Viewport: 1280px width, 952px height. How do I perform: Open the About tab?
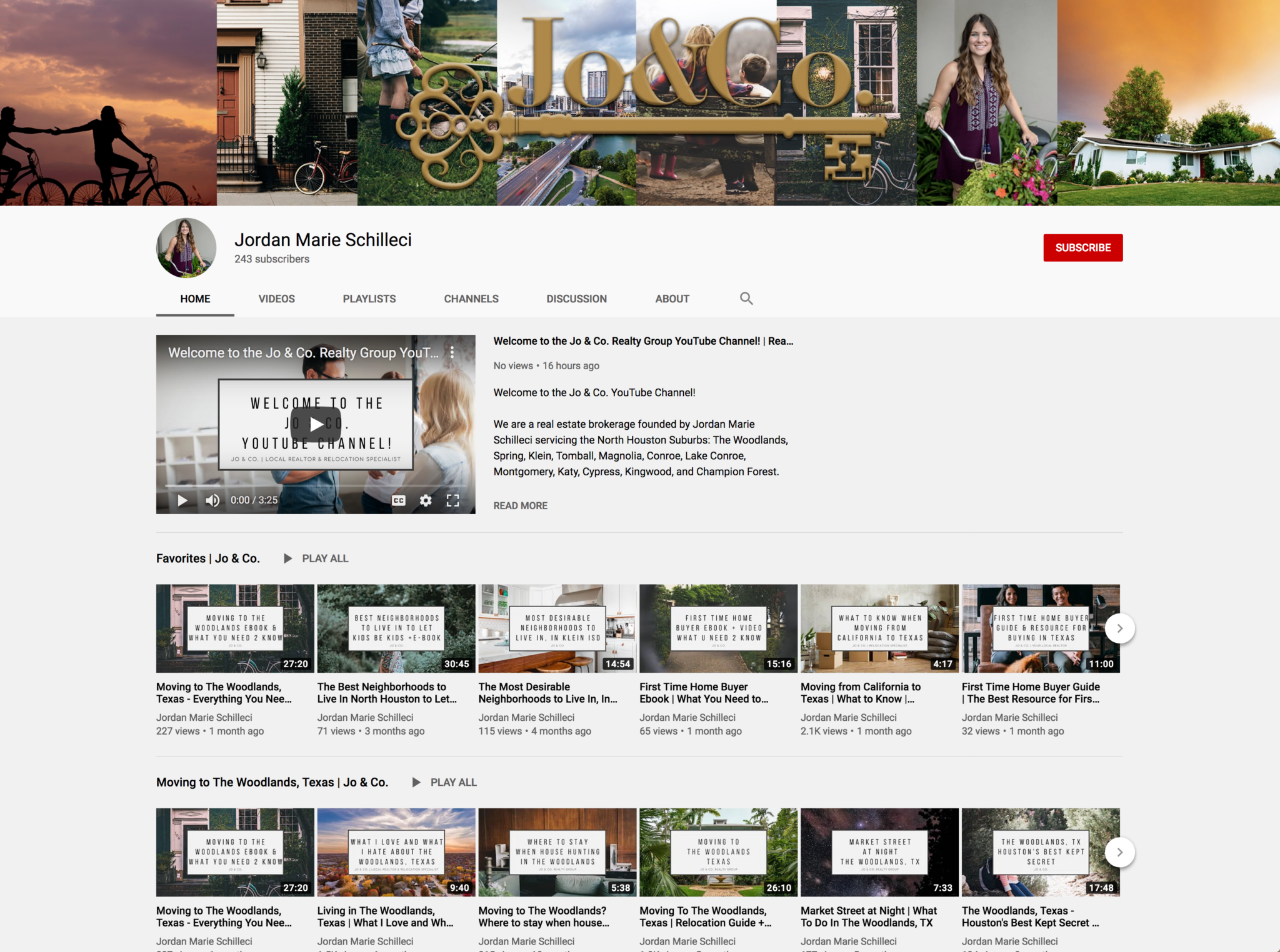672,299
